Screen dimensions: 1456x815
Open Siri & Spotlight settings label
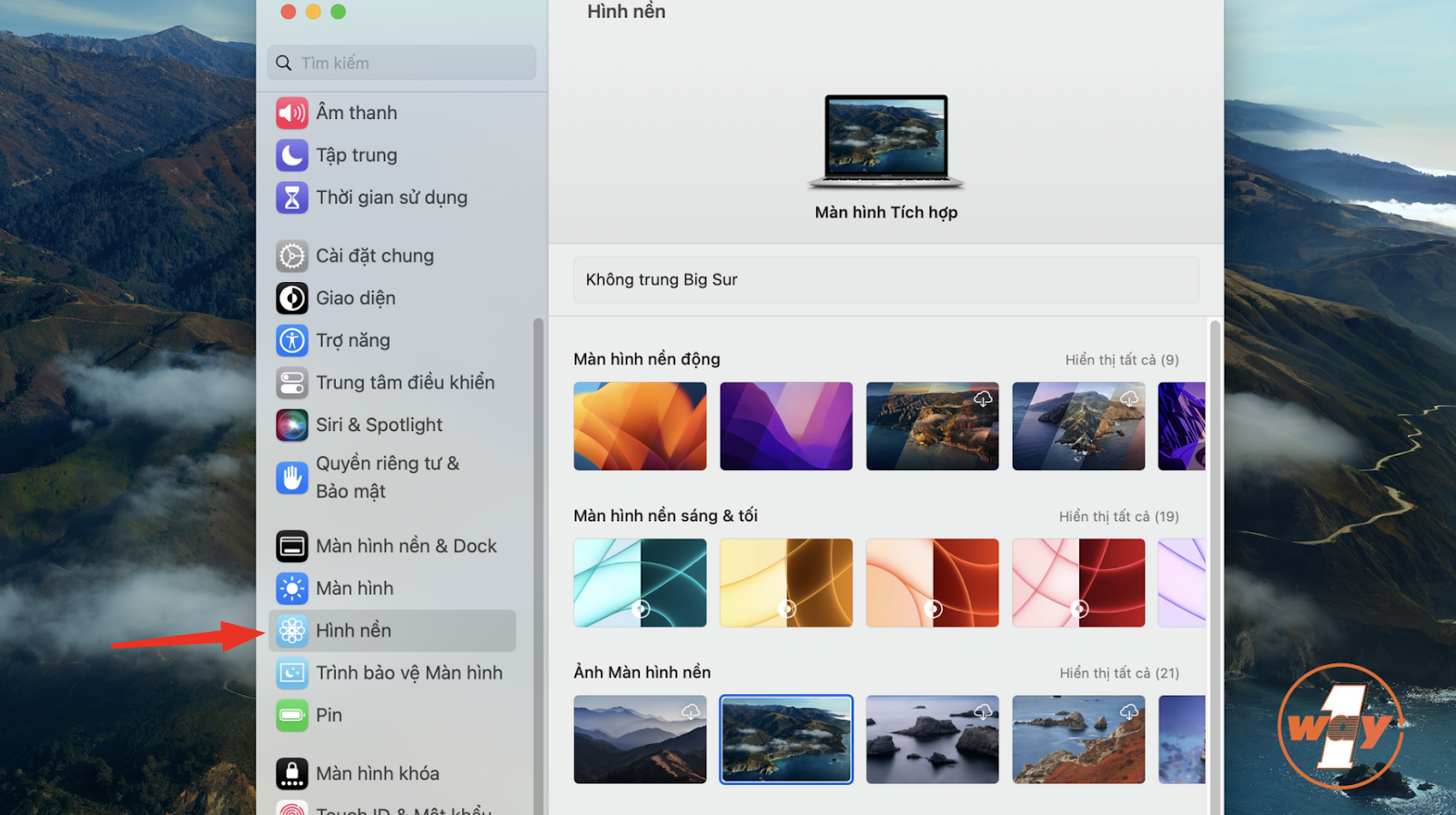(x=379, y=425)
